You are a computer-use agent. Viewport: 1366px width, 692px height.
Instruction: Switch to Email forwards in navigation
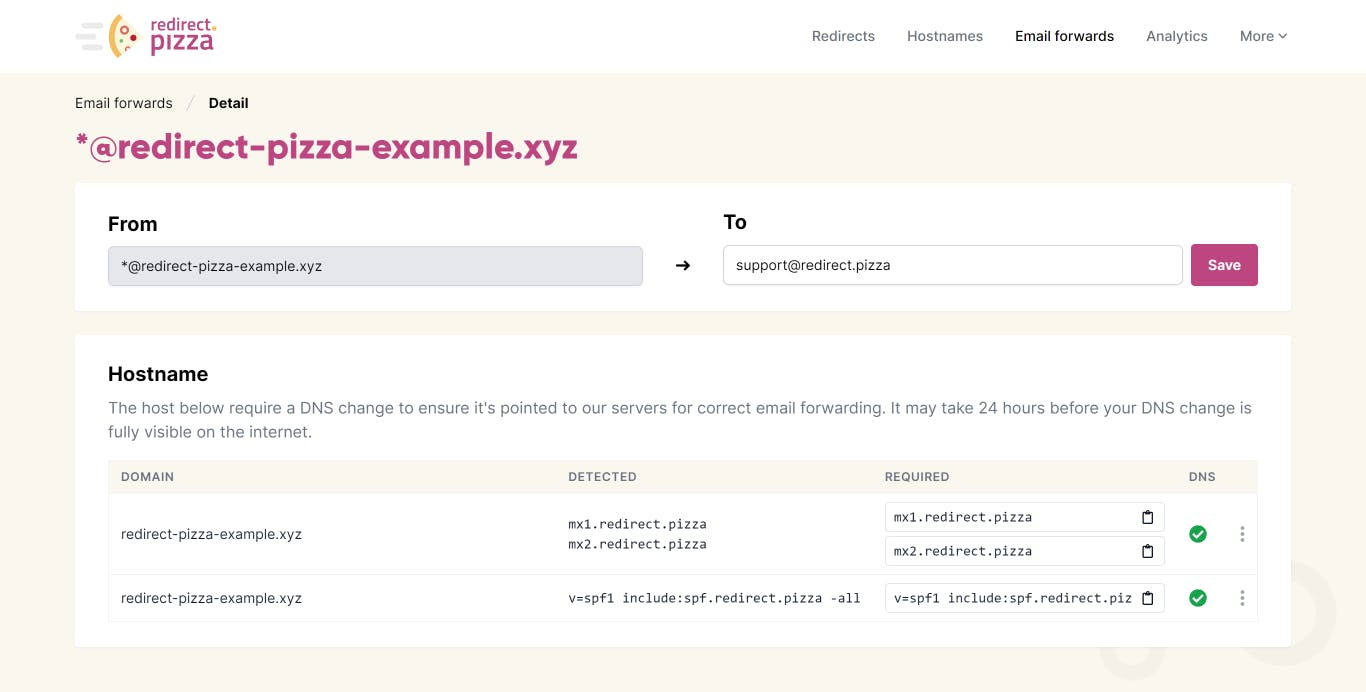click(1064, 36)
